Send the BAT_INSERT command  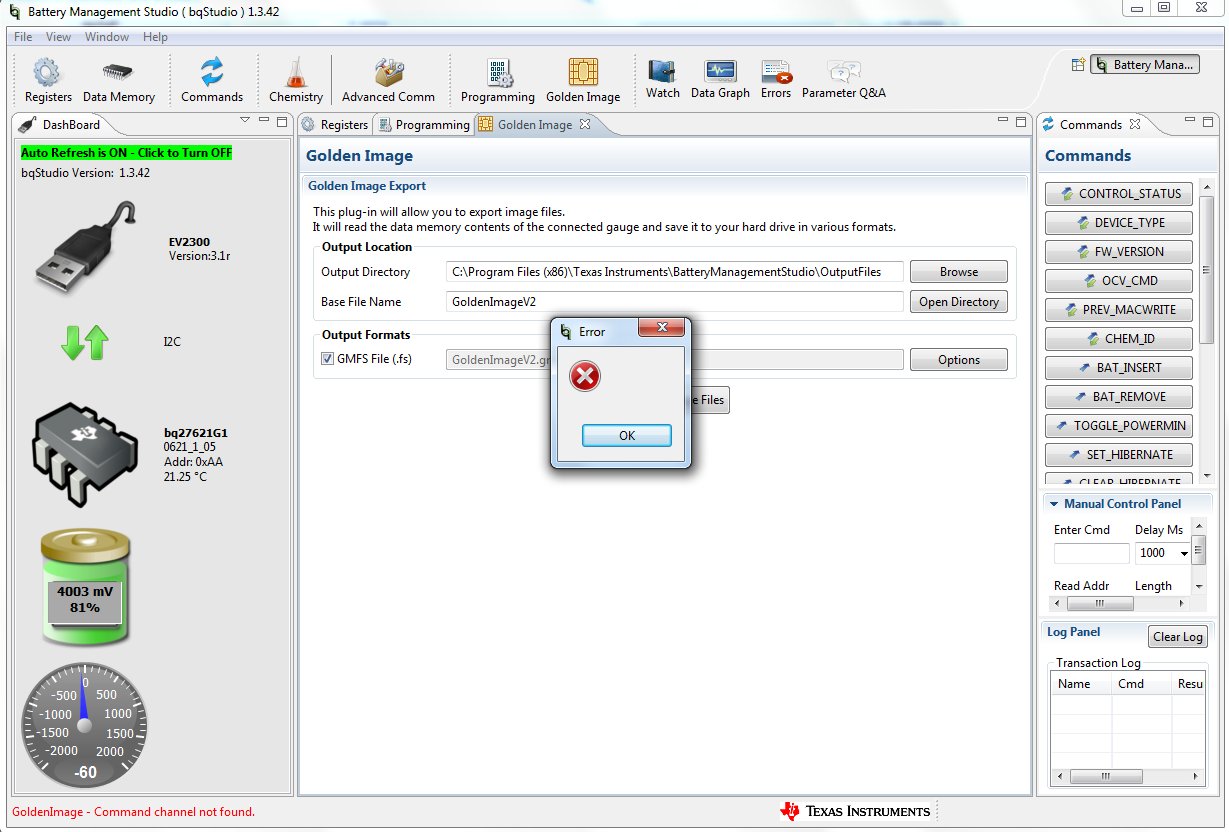[1119, 368]
